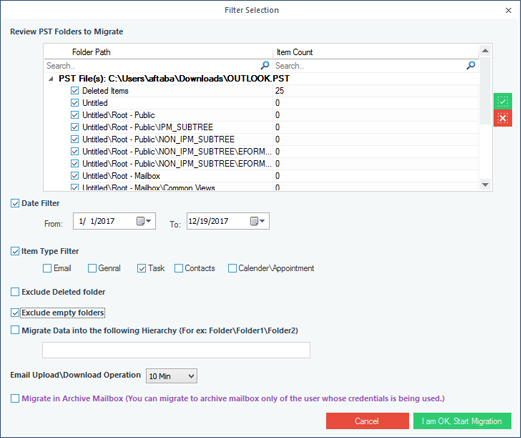Check the Email item type

tap(47, 268)
